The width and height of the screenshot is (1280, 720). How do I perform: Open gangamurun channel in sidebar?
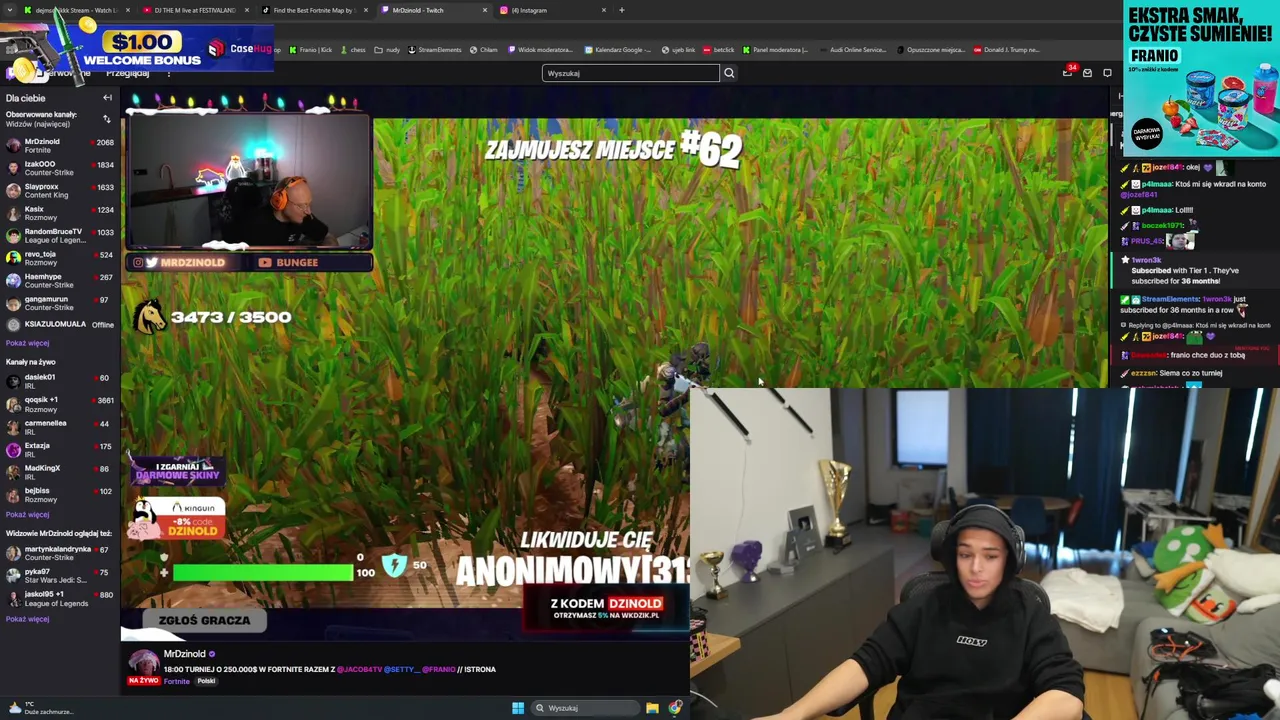pyautogui.click(x=59, y=303)
